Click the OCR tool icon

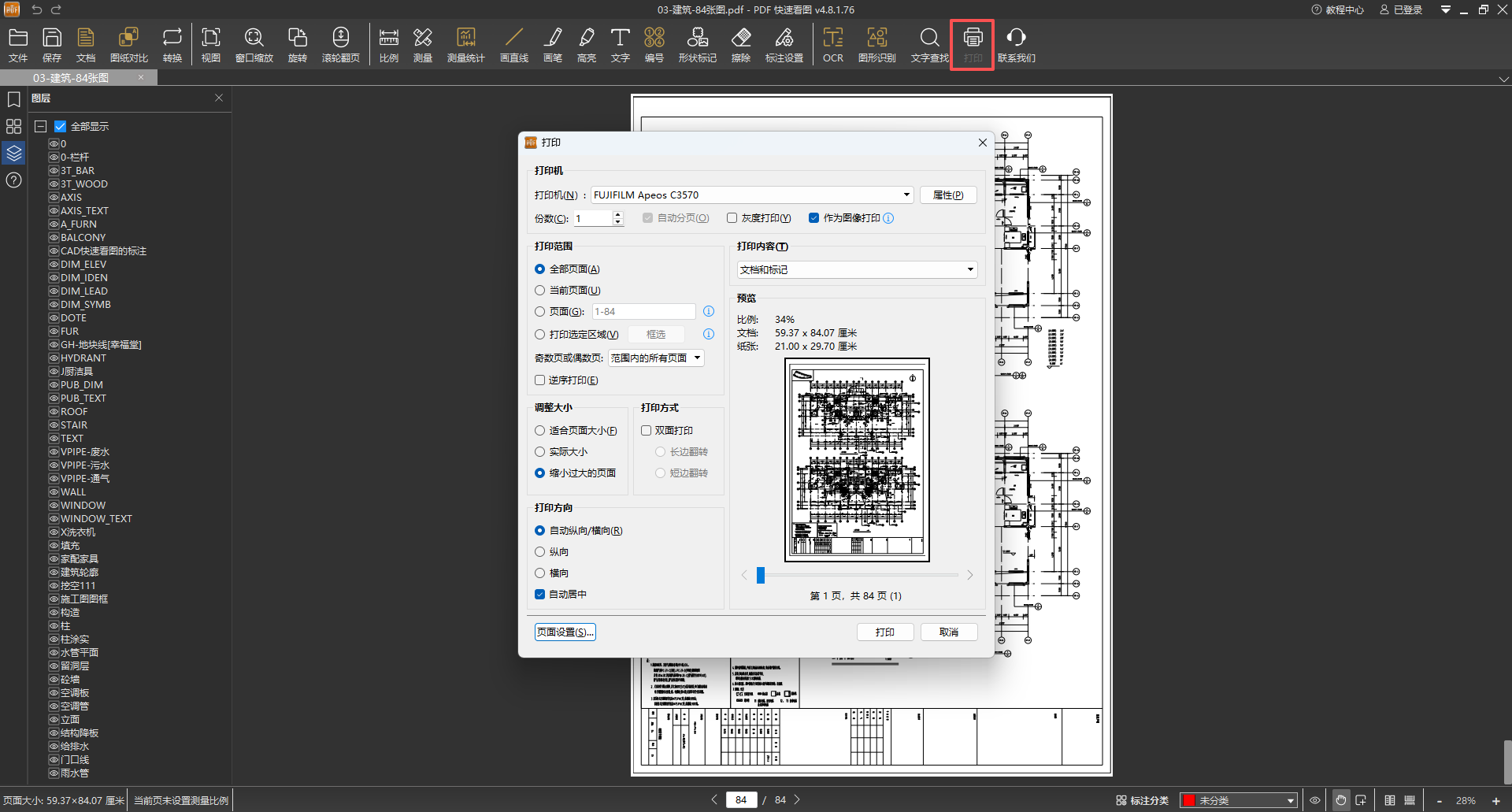coord(832,44)
